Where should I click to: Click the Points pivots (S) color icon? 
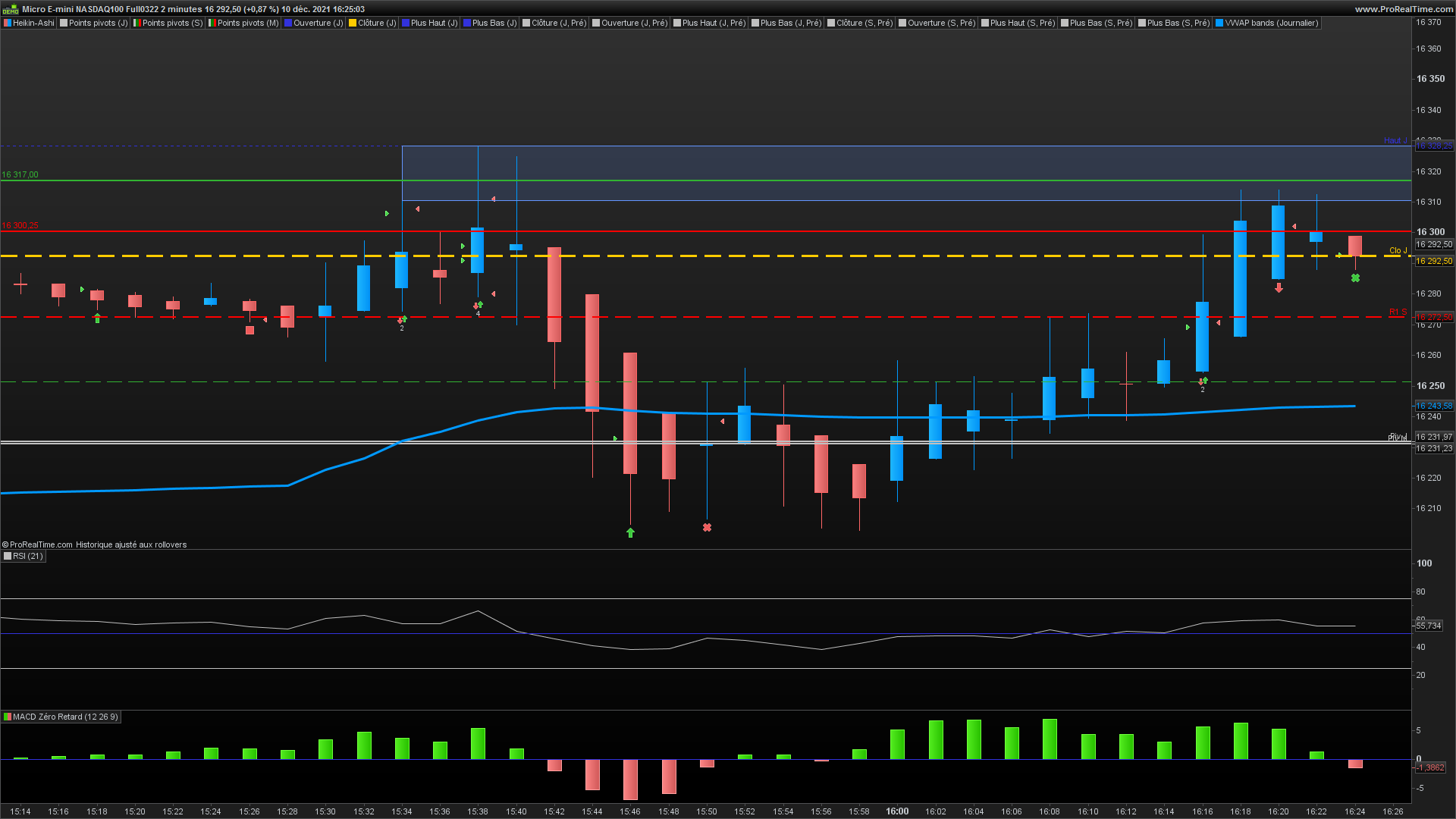[137, 23]
